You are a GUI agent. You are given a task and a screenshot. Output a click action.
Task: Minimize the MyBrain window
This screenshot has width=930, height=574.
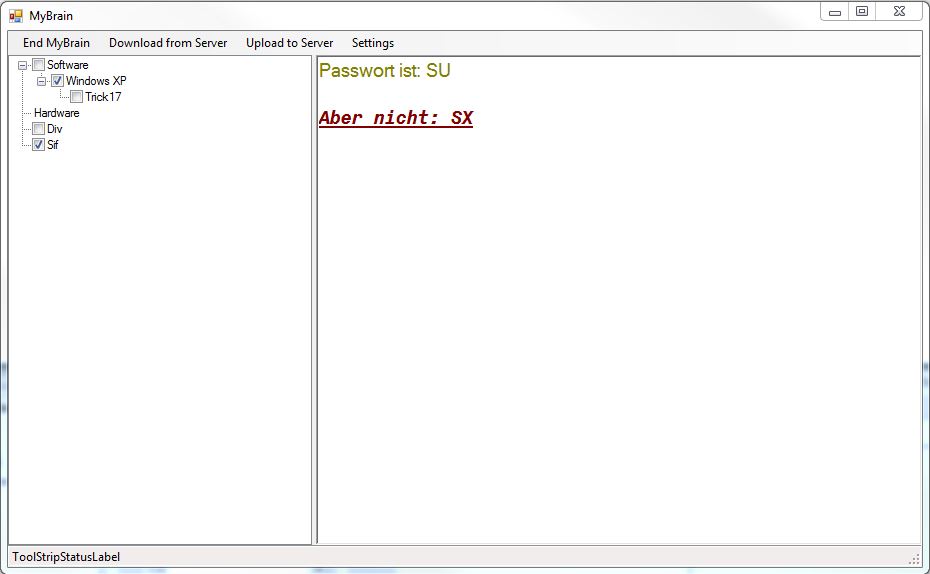tap(835, 12)
